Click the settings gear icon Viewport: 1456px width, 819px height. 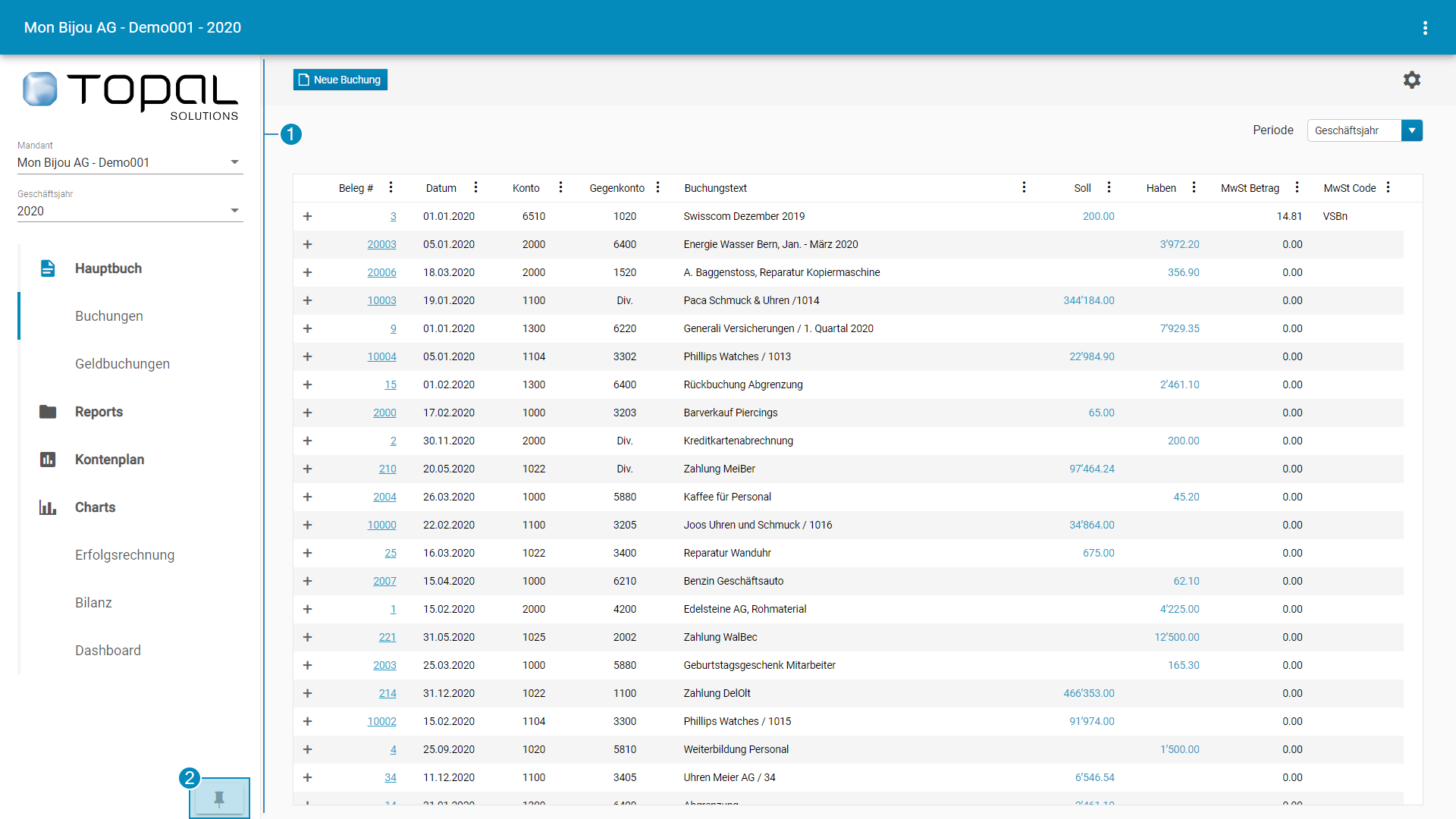coord(1411,80)
